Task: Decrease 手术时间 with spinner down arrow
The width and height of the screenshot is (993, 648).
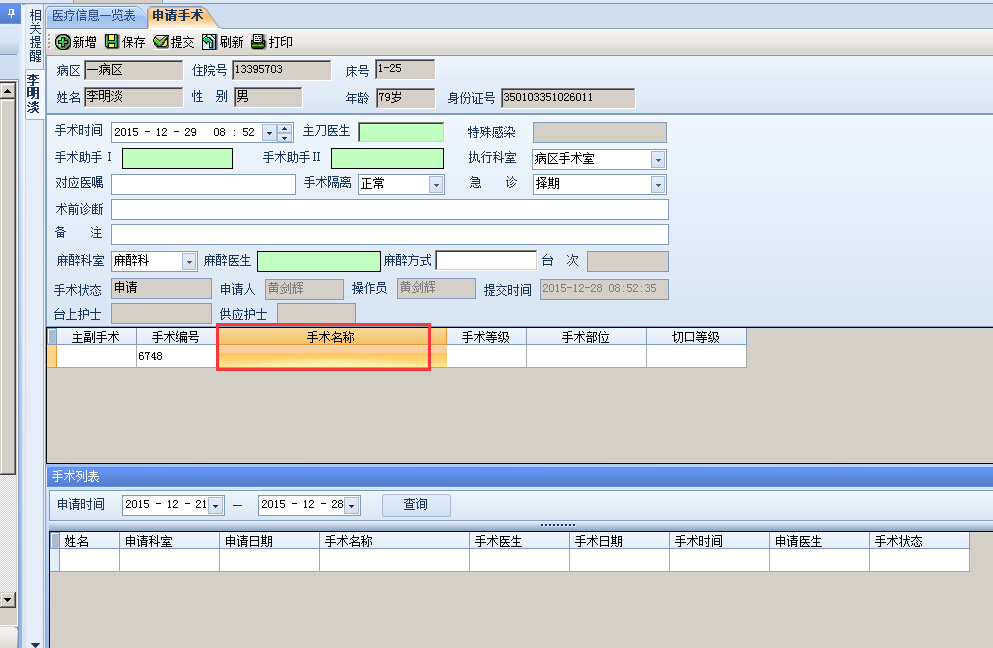Action: (x=284, y=137)
